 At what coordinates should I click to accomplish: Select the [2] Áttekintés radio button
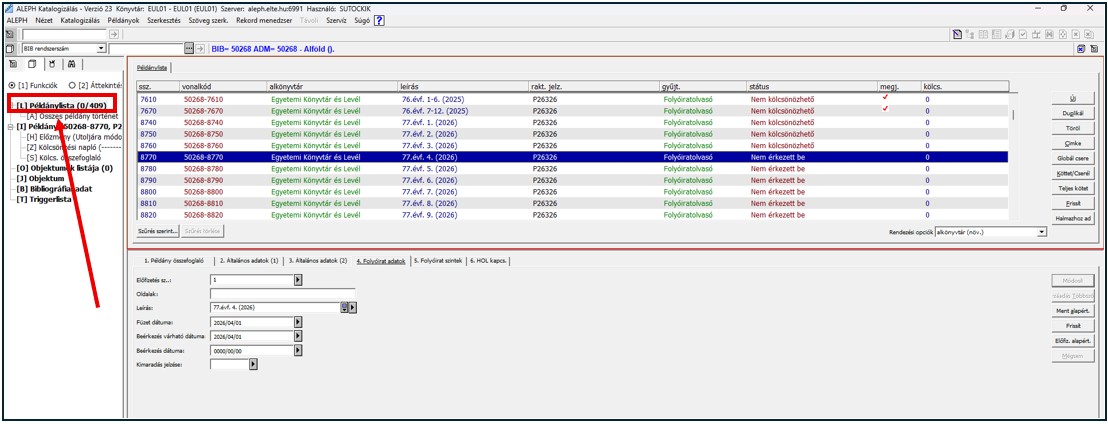[x=72, y=85]
